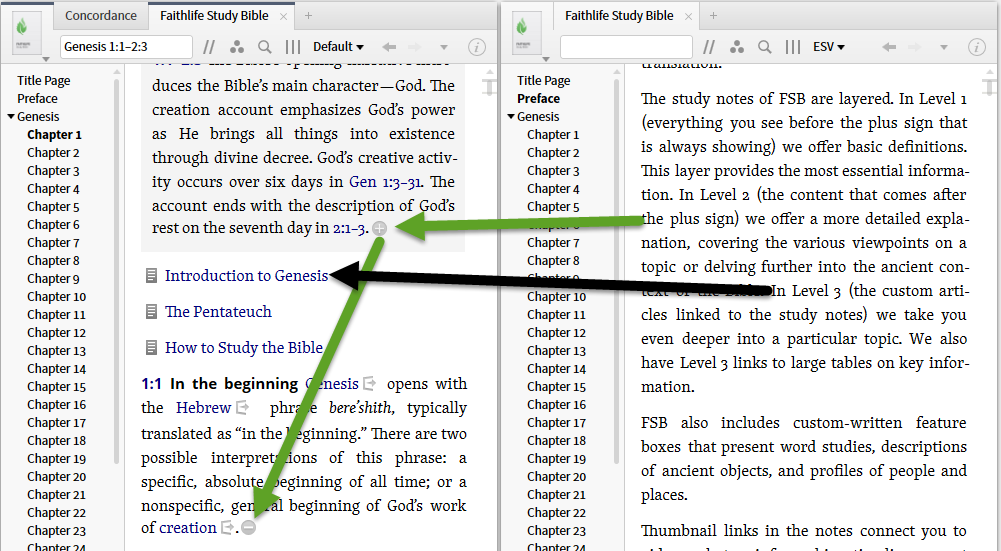The height and width of the screenshot is (551, 1001).
Task: Select Chapter 23 in left contents
Action: (56, 531)
